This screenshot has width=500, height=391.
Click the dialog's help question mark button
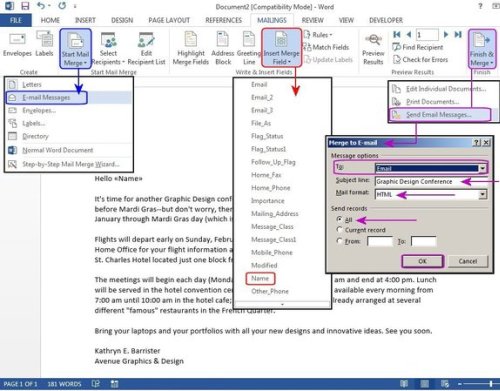(477, 143)
